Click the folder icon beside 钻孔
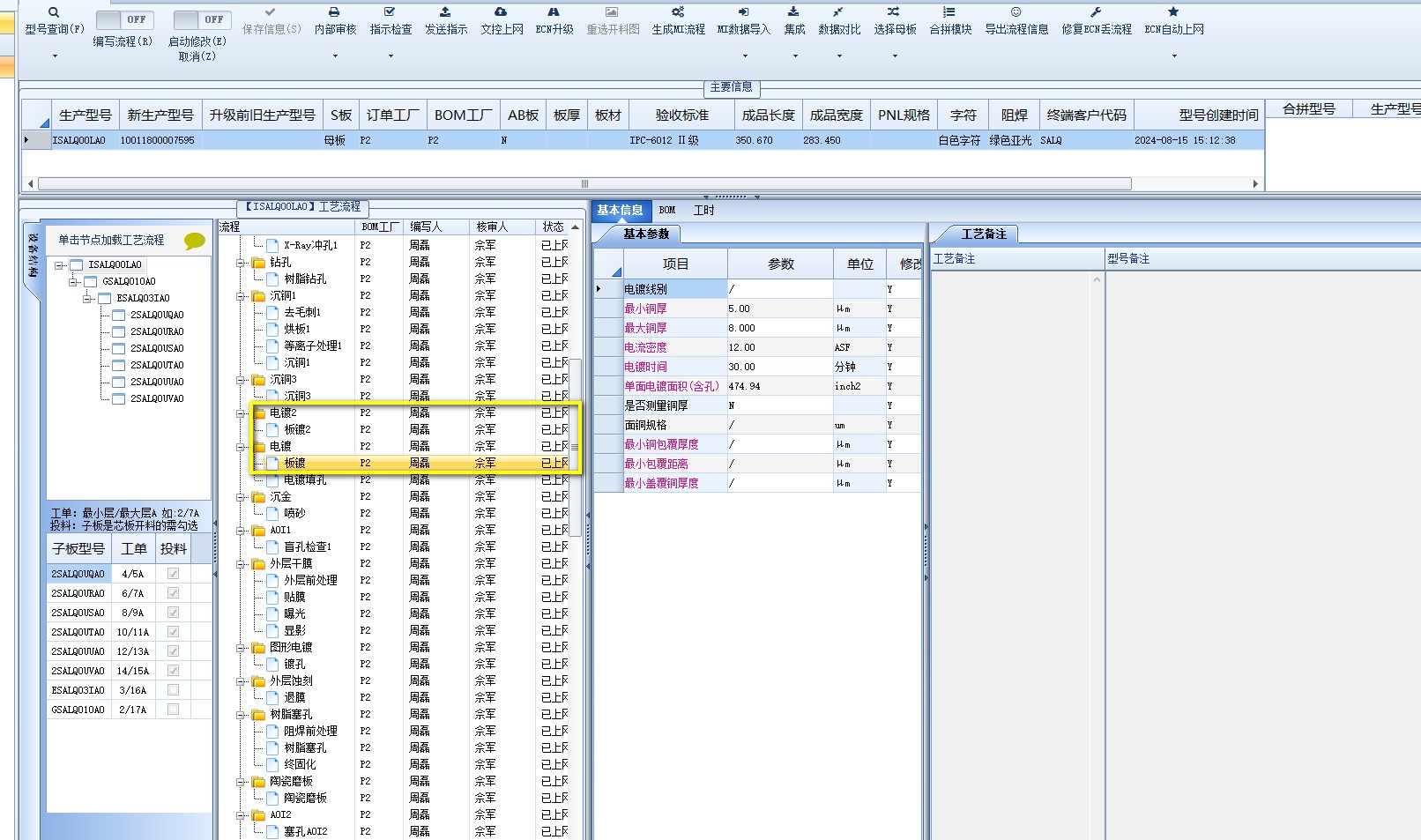The height and width of the screenshot is (840, 1421). [x=259, y=263]
